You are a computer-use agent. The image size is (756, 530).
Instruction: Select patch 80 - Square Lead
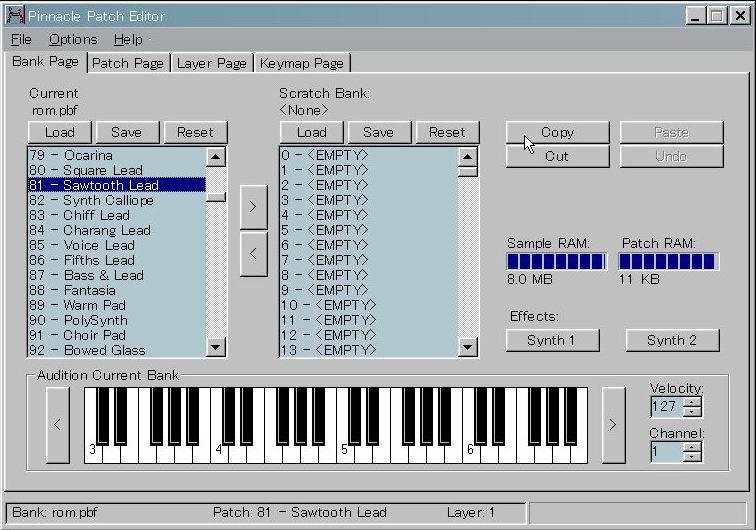[117, 170]
